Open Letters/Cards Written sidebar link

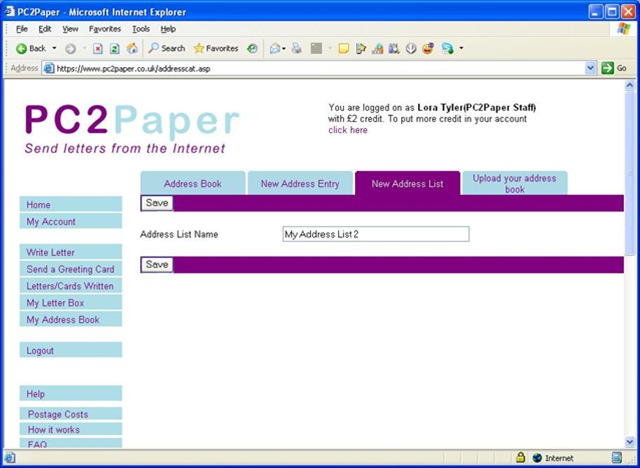click(71, 286)
